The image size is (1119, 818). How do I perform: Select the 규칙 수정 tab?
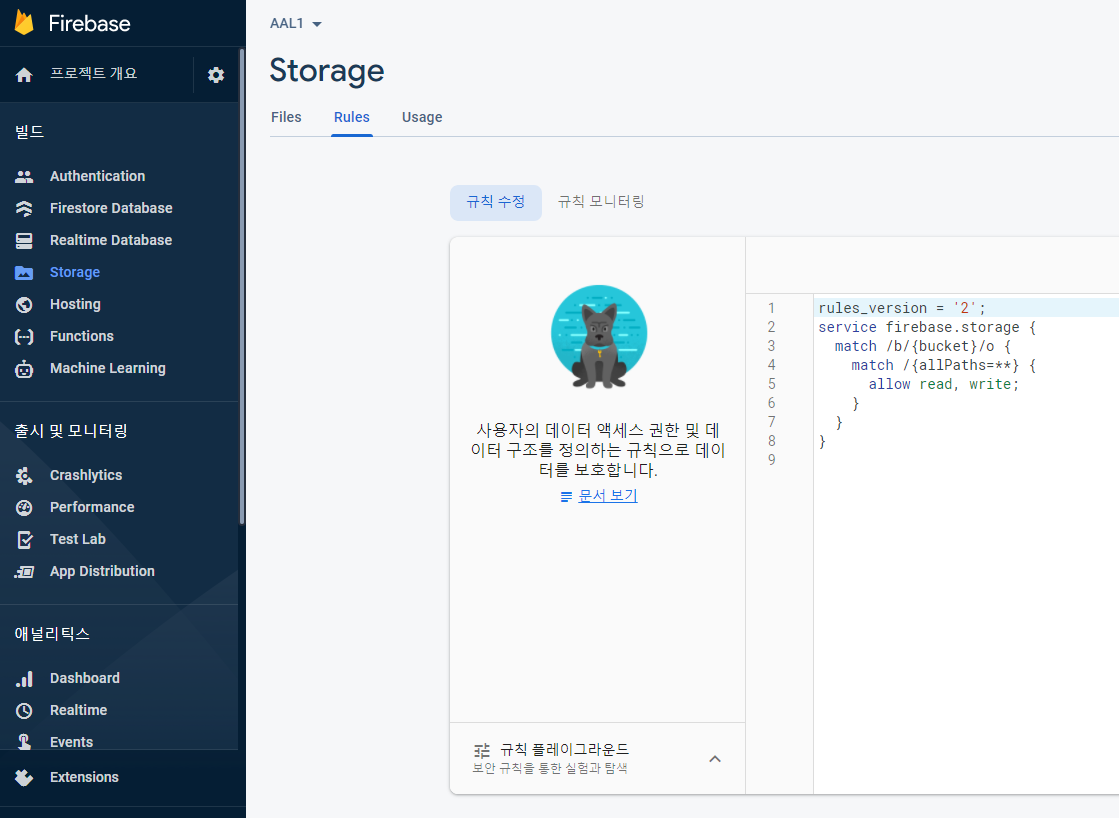tap(495, 202)
